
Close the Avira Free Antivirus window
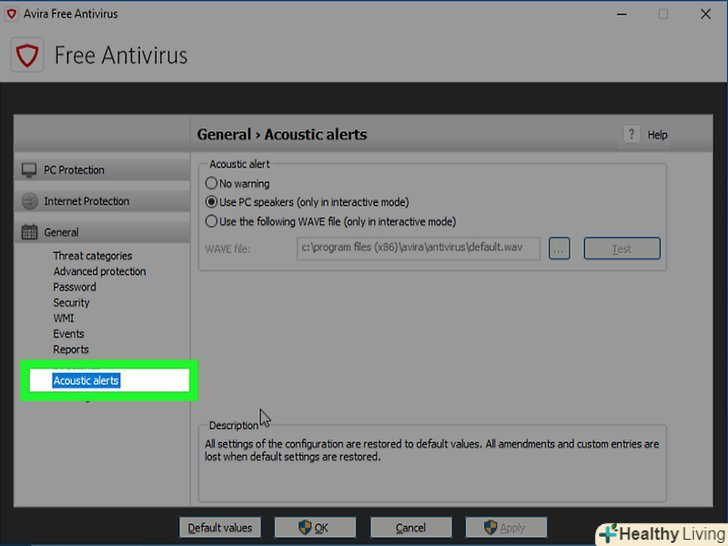tap(705, 14)
